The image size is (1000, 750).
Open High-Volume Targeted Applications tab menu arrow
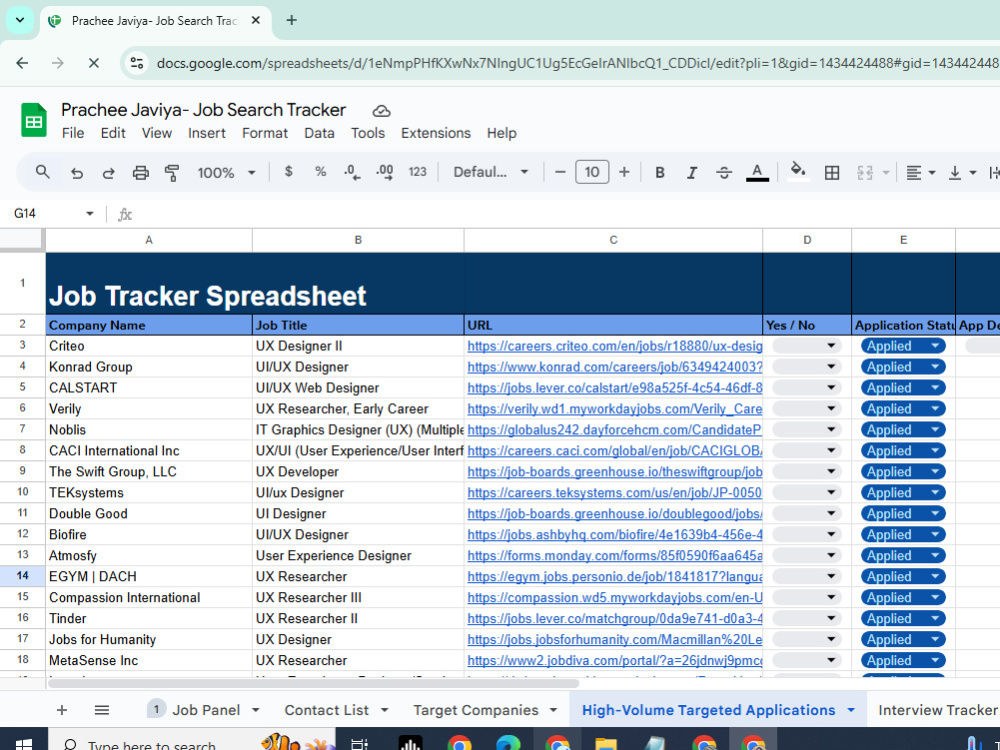tap(851, 710)
